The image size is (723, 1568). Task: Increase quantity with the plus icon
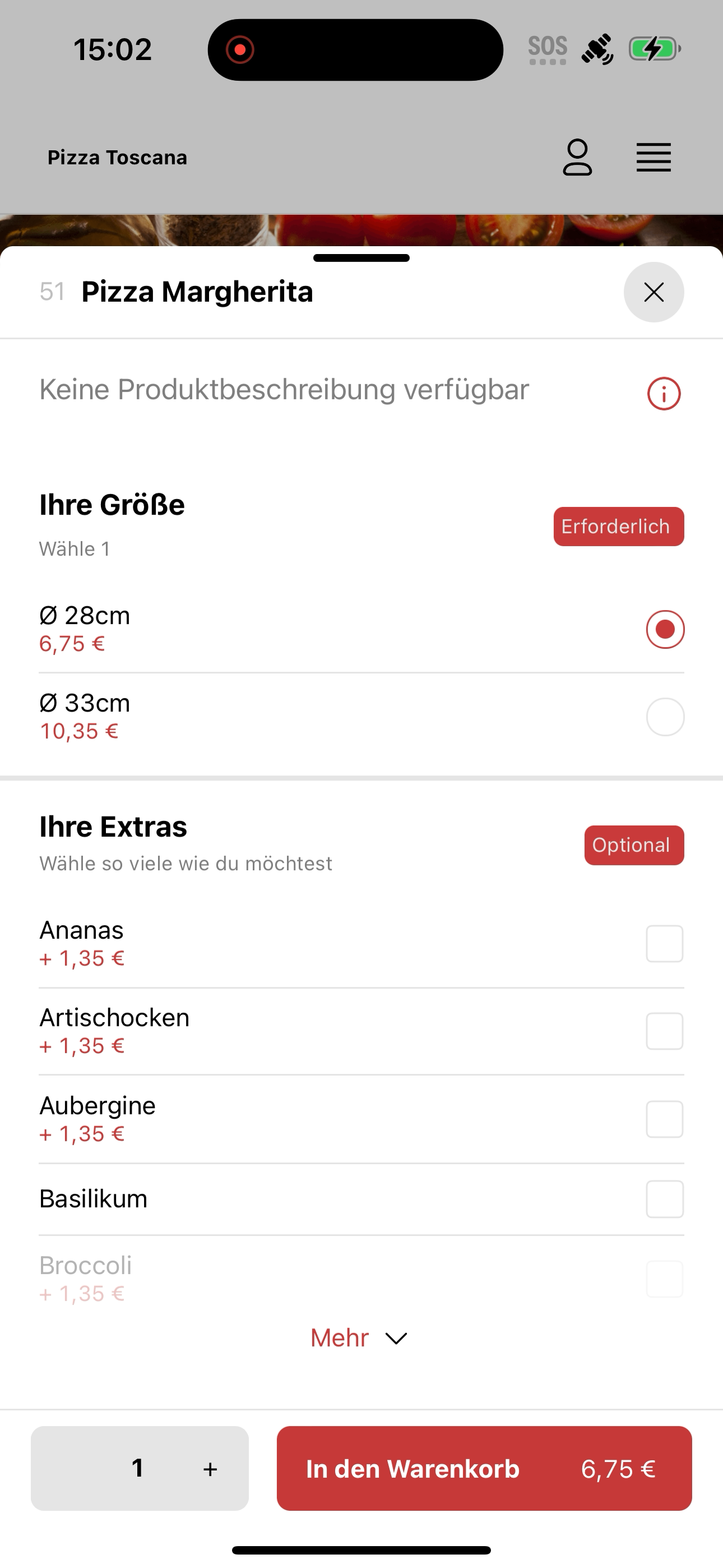coord(210,1469)
